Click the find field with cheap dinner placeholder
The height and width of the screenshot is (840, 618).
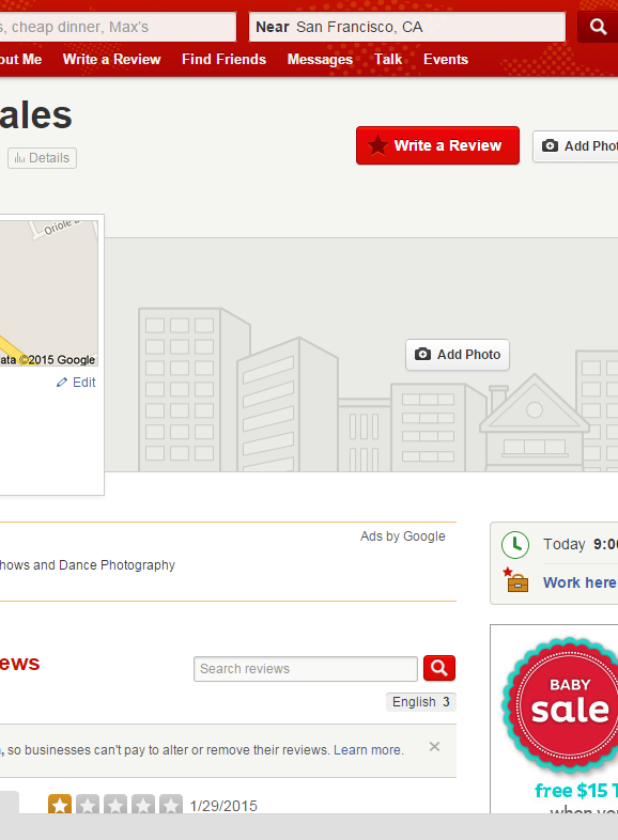[x=118, y=27]
